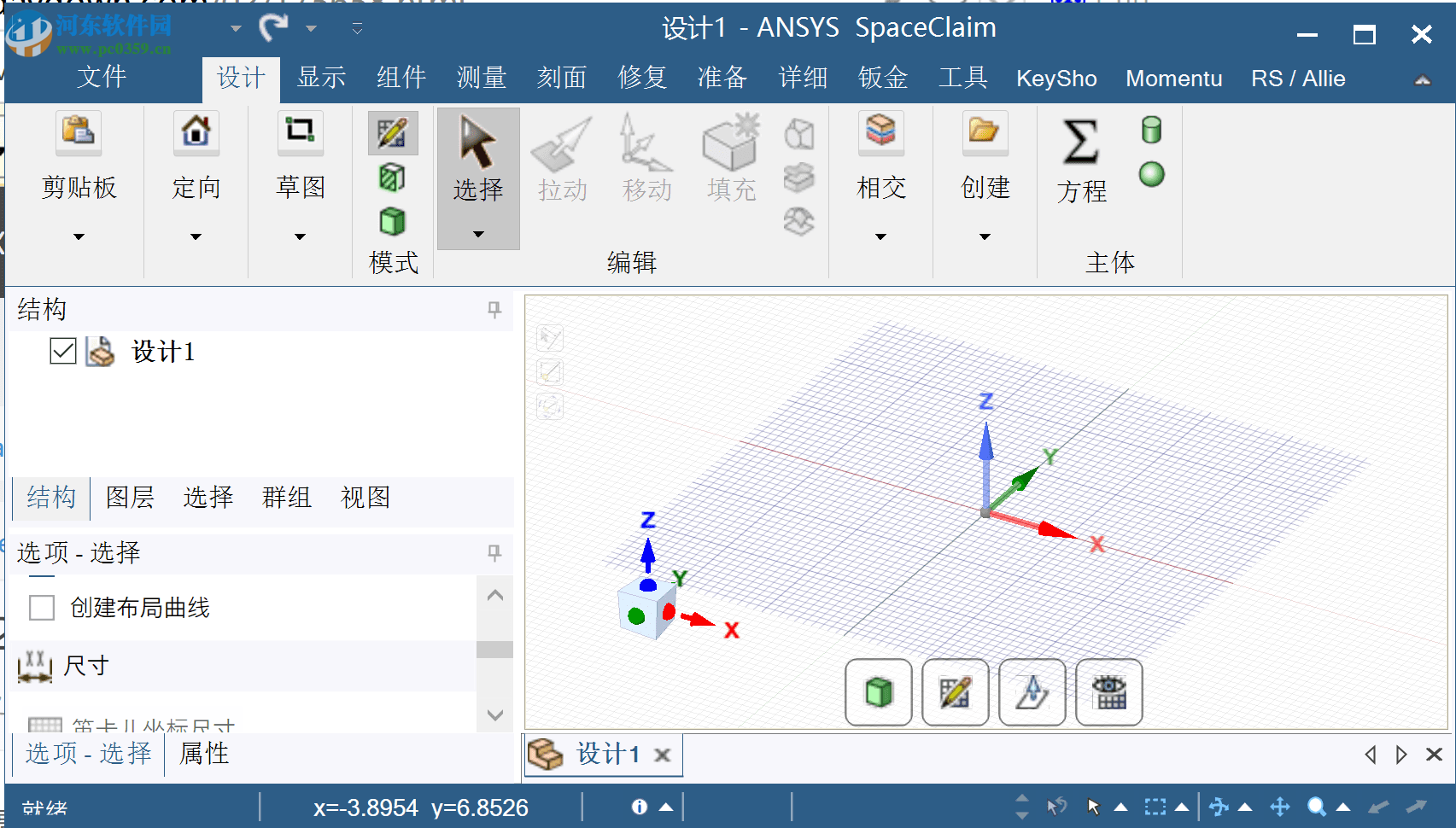Viewport: 1456px width, 828px height.
Task: Open the 剪贴板 clipboard icon
Action: pyautogui.click(x=79, y=131)
